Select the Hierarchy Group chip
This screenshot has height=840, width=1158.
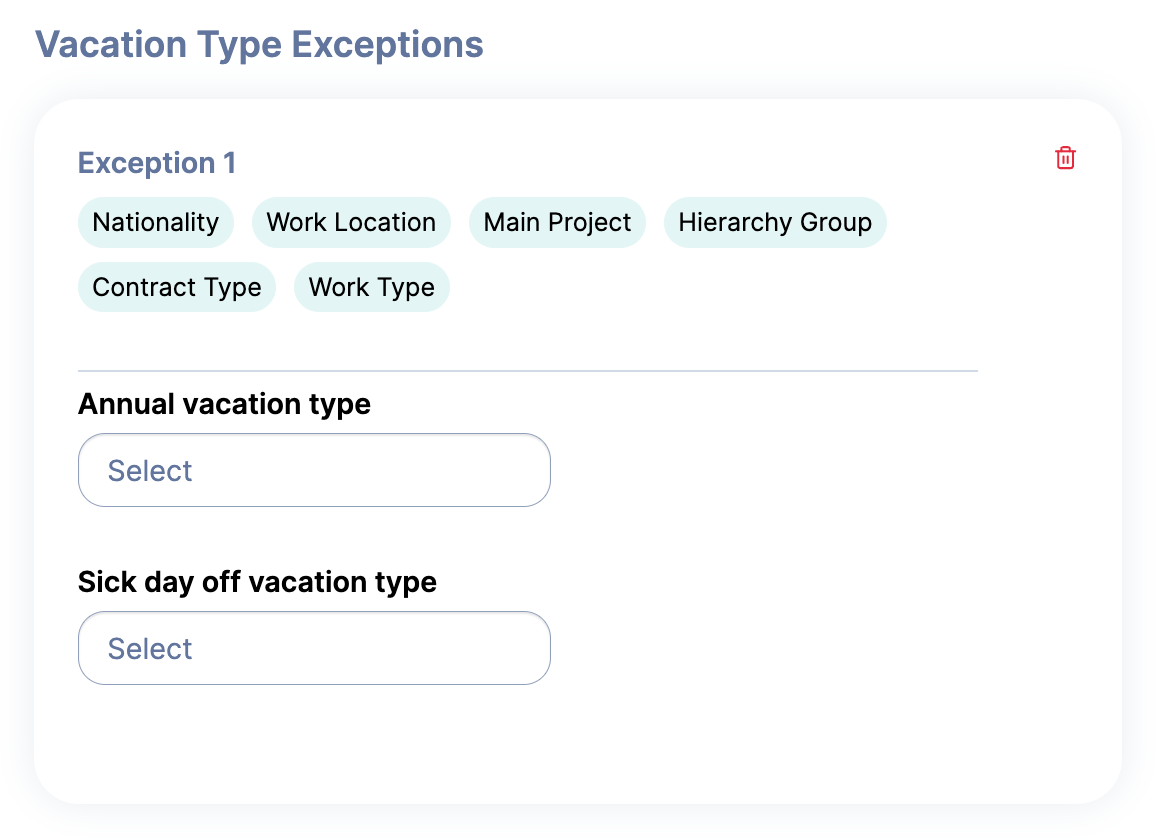pos(775,222)
